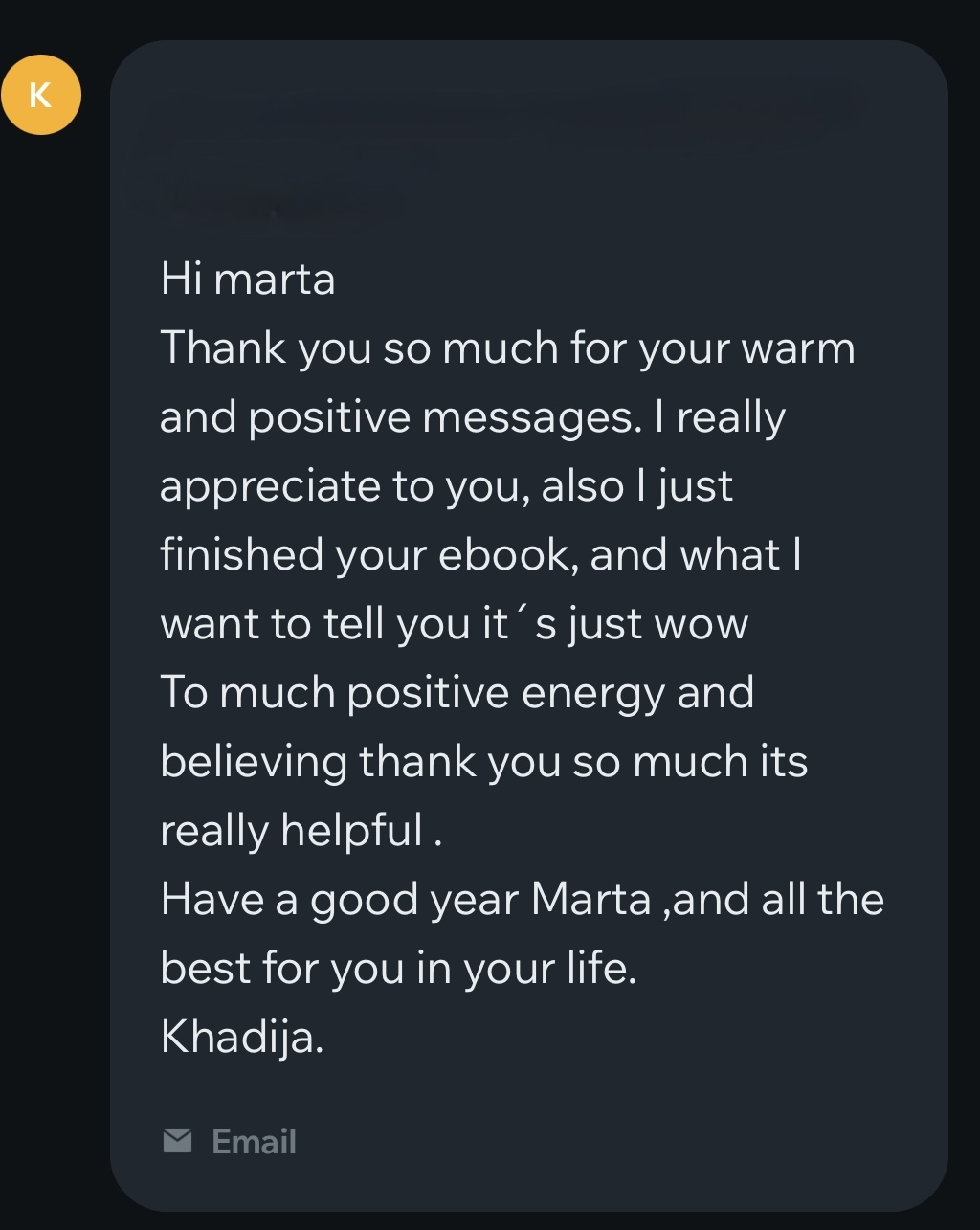
Task: Click the Email label below message
Action: 254,1141
